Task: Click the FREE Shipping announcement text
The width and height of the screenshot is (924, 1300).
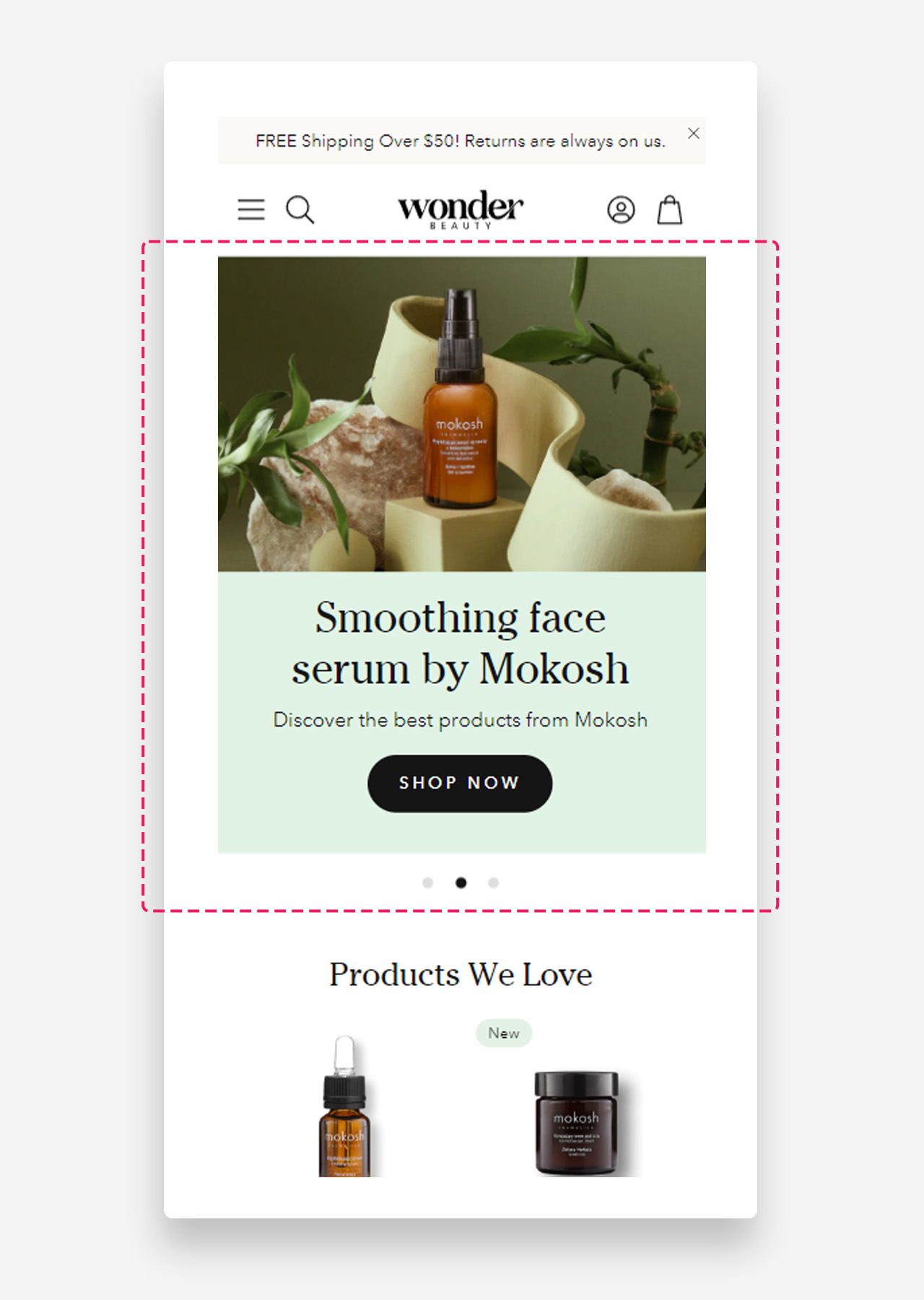Action: tap(461, 141)
